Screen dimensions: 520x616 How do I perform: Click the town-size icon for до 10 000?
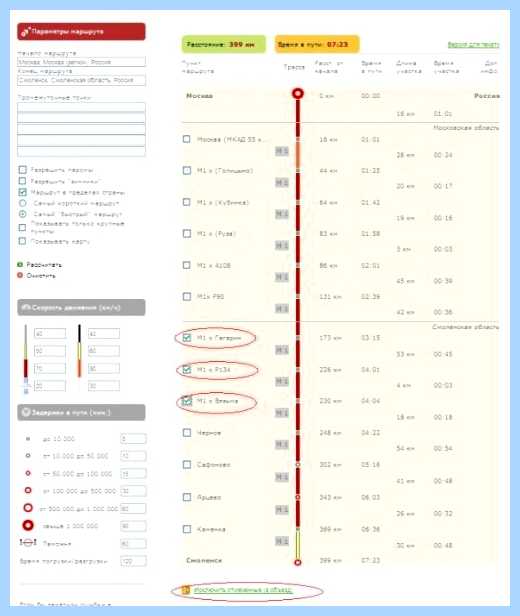(x=27, y=438)
